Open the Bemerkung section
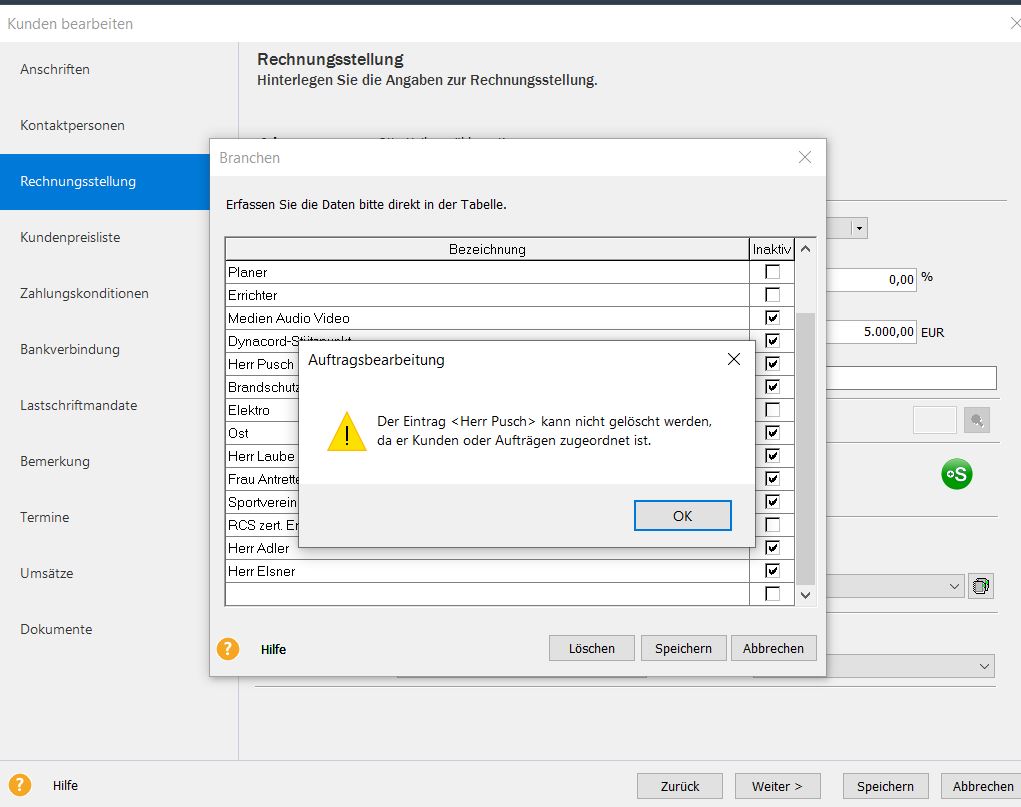Viewport: 1021px width, 807px height. [x=55, y=461]
